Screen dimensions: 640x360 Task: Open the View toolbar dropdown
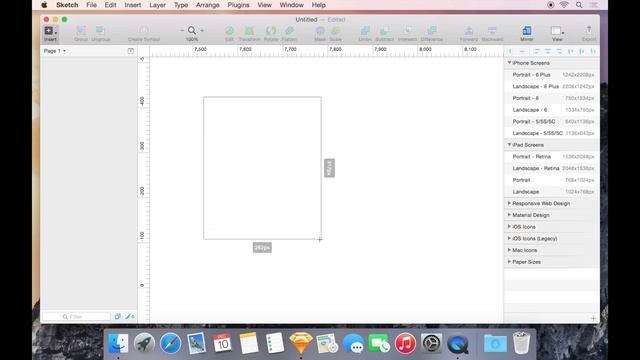coord(557,31)
